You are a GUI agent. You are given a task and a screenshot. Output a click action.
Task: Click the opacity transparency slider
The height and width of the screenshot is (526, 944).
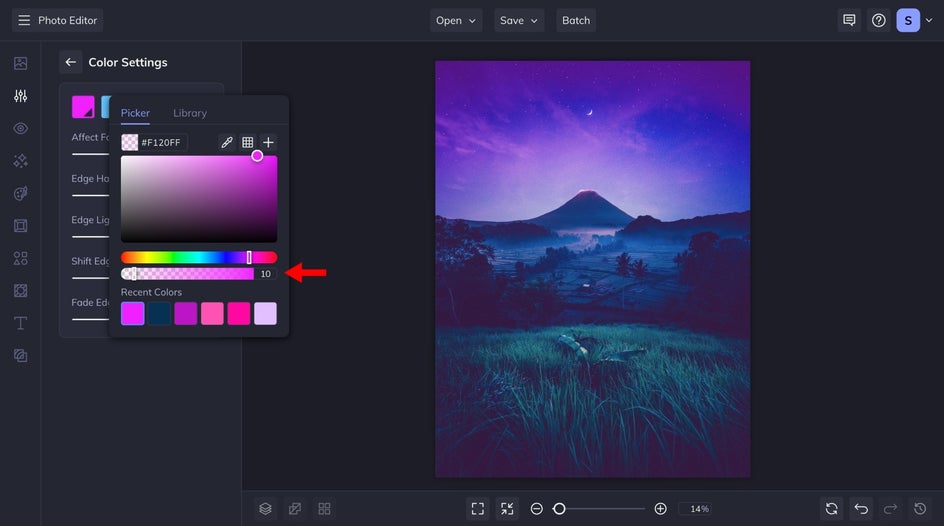[x=187, y=274]
